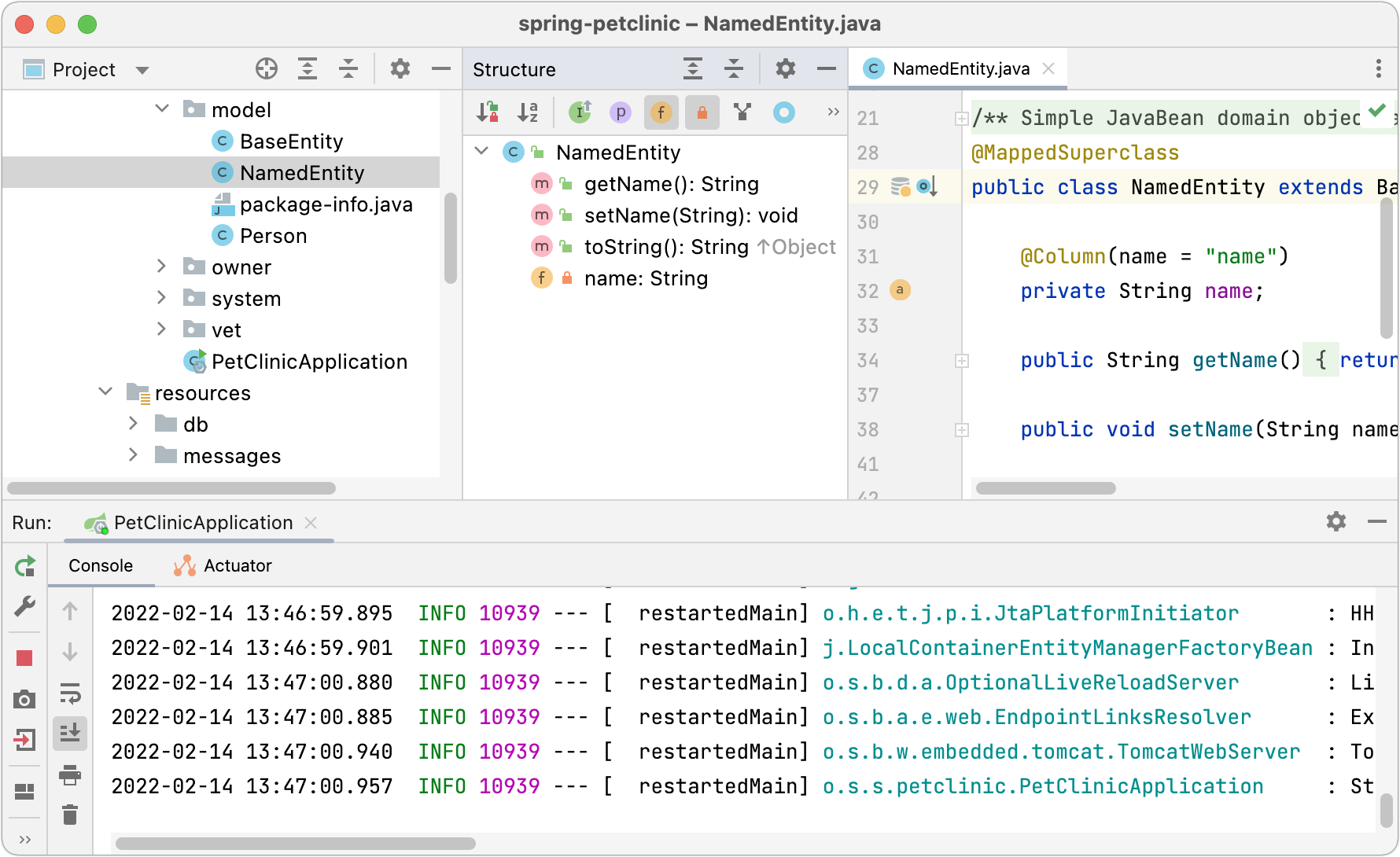
Task: Jump up the stack trace with the up arrow
Action: [70, 611]
